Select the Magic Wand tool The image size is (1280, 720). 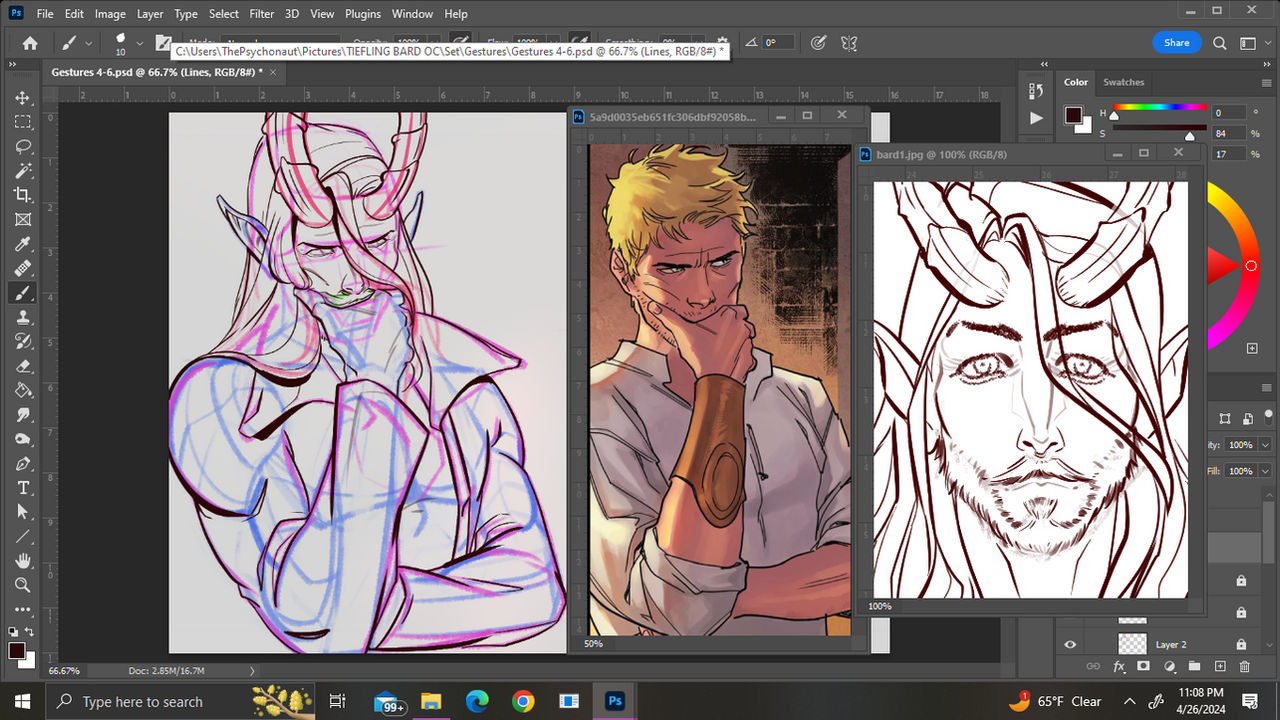click(23, 171)
